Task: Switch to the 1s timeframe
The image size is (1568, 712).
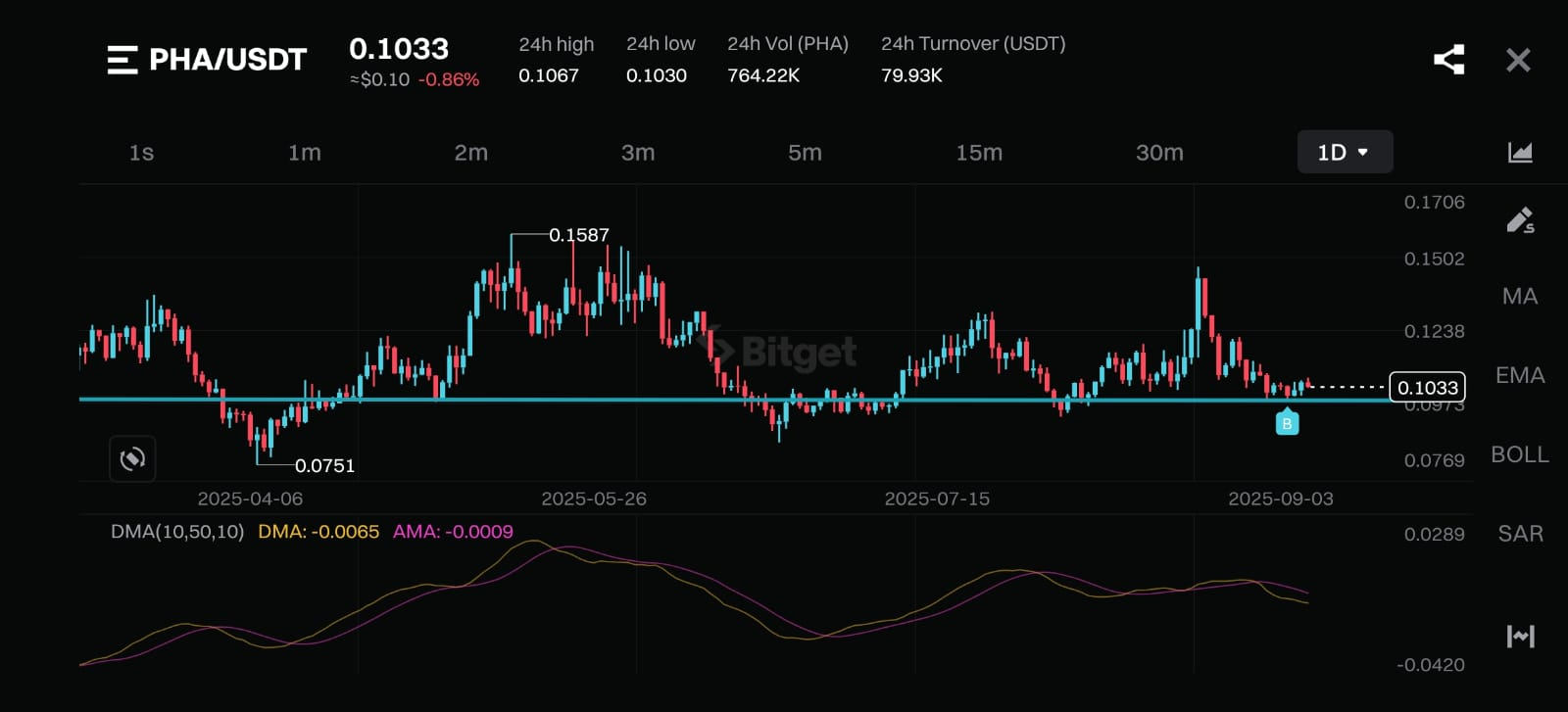Action: coord(141,153)
